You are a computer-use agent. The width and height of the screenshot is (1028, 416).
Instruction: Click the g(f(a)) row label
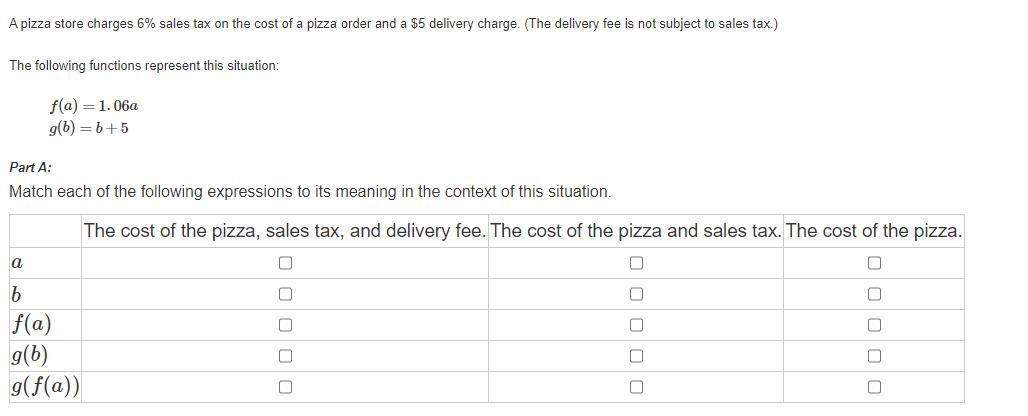coord(45,387)
